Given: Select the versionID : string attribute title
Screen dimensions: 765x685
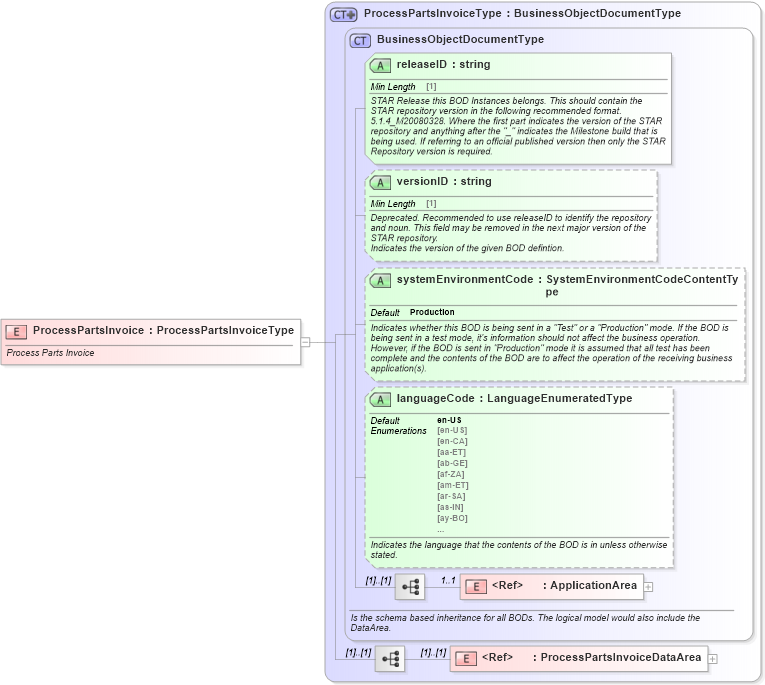Looking at the screenshot, I should tap(444, 181).
